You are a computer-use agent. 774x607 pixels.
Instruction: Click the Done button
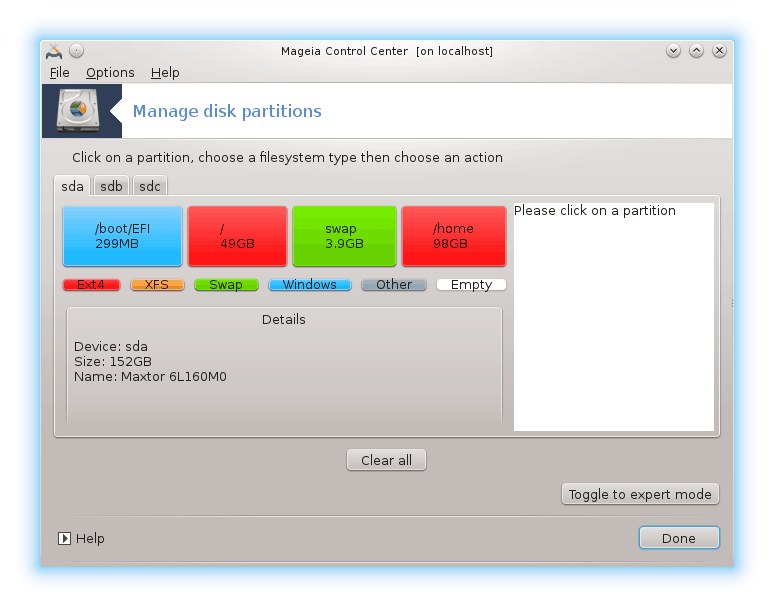point(679,538)
